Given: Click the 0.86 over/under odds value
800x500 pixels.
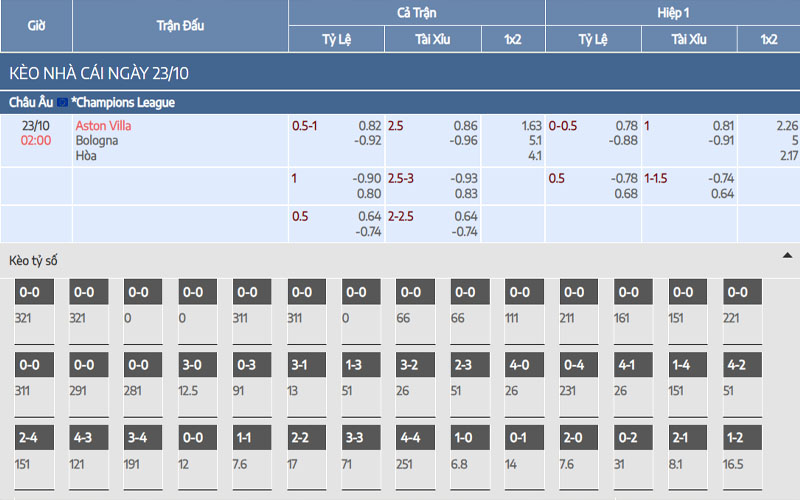Looking at the screenshot, I should coord(465,126).
